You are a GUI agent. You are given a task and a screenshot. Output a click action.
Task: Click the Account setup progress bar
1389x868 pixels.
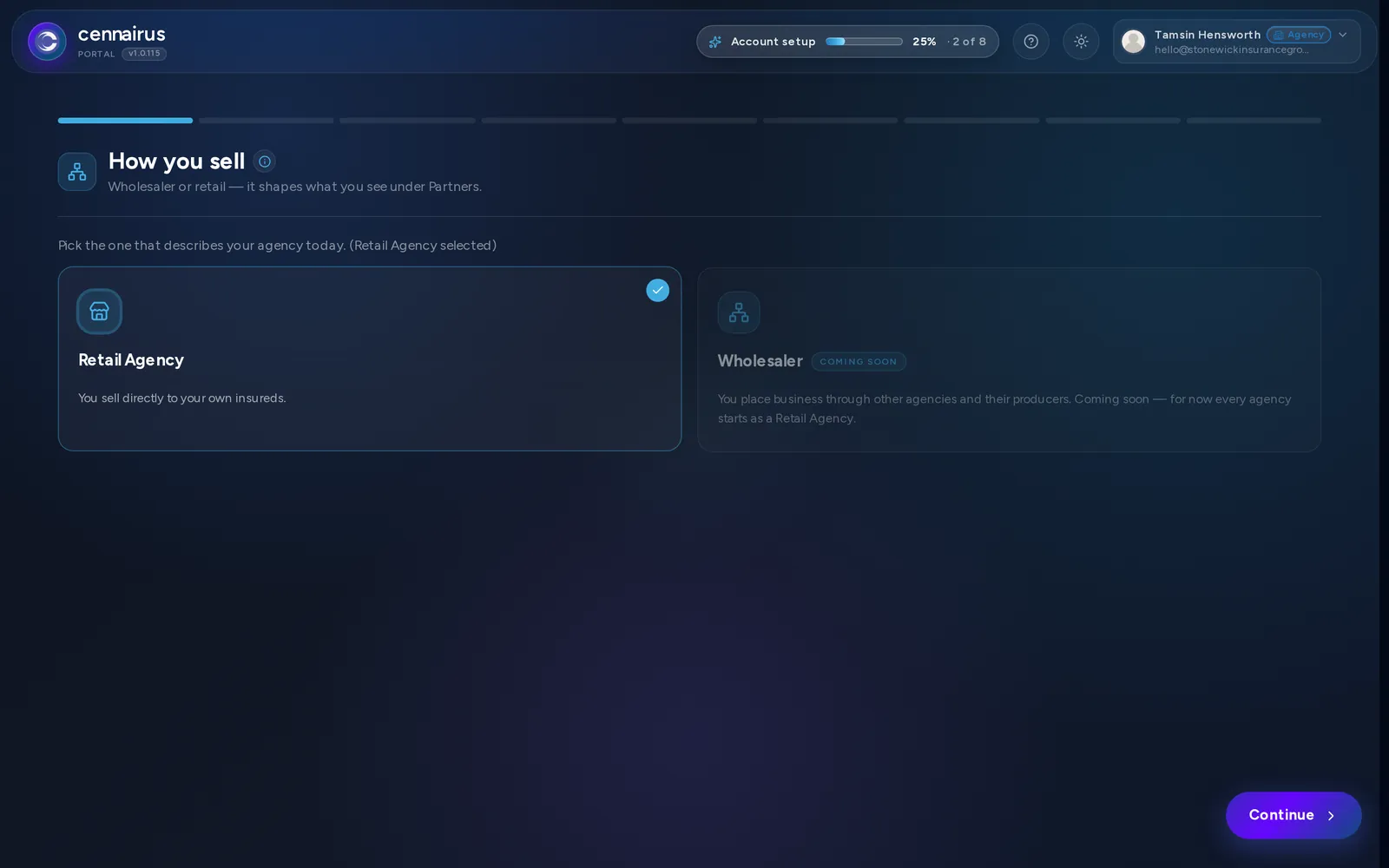pos(864,42)
